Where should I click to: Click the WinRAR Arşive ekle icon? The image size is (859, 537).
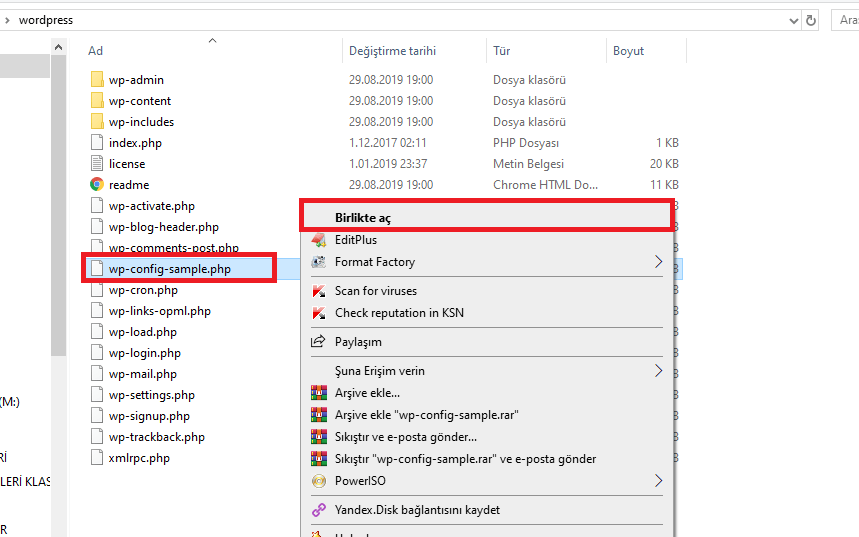(x=319, y=393)
